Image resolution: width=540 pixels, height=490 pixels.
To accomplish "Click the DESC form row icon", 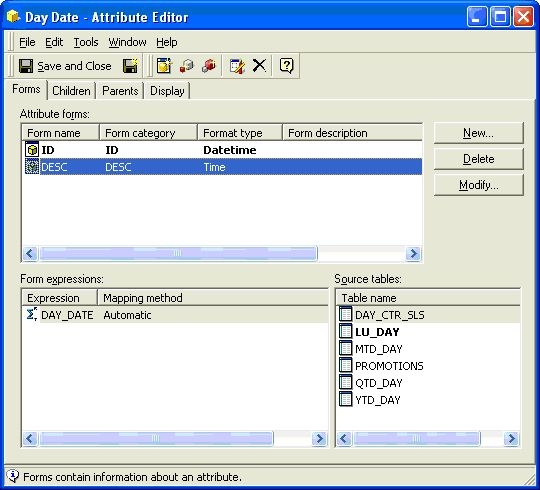I will (32, 167).
